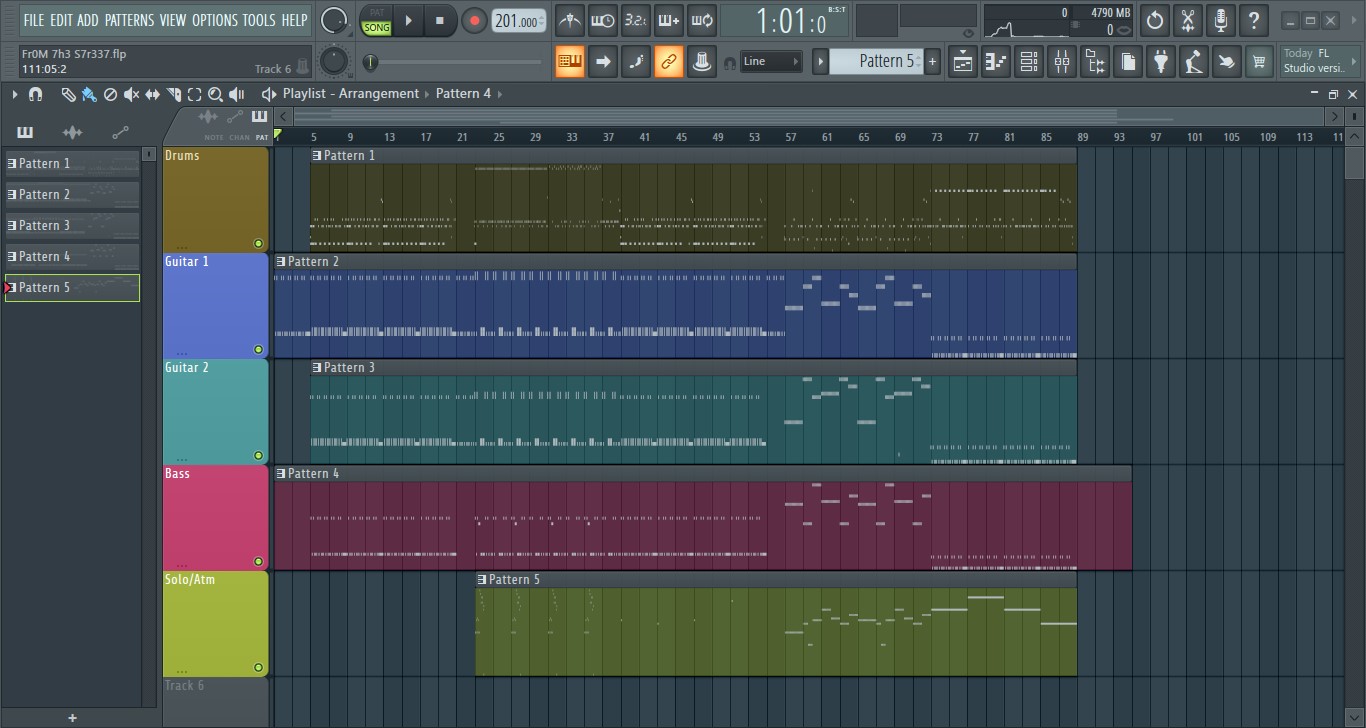
Task: Mute the Guitar 1 track green light
Action: click(258, 349)
